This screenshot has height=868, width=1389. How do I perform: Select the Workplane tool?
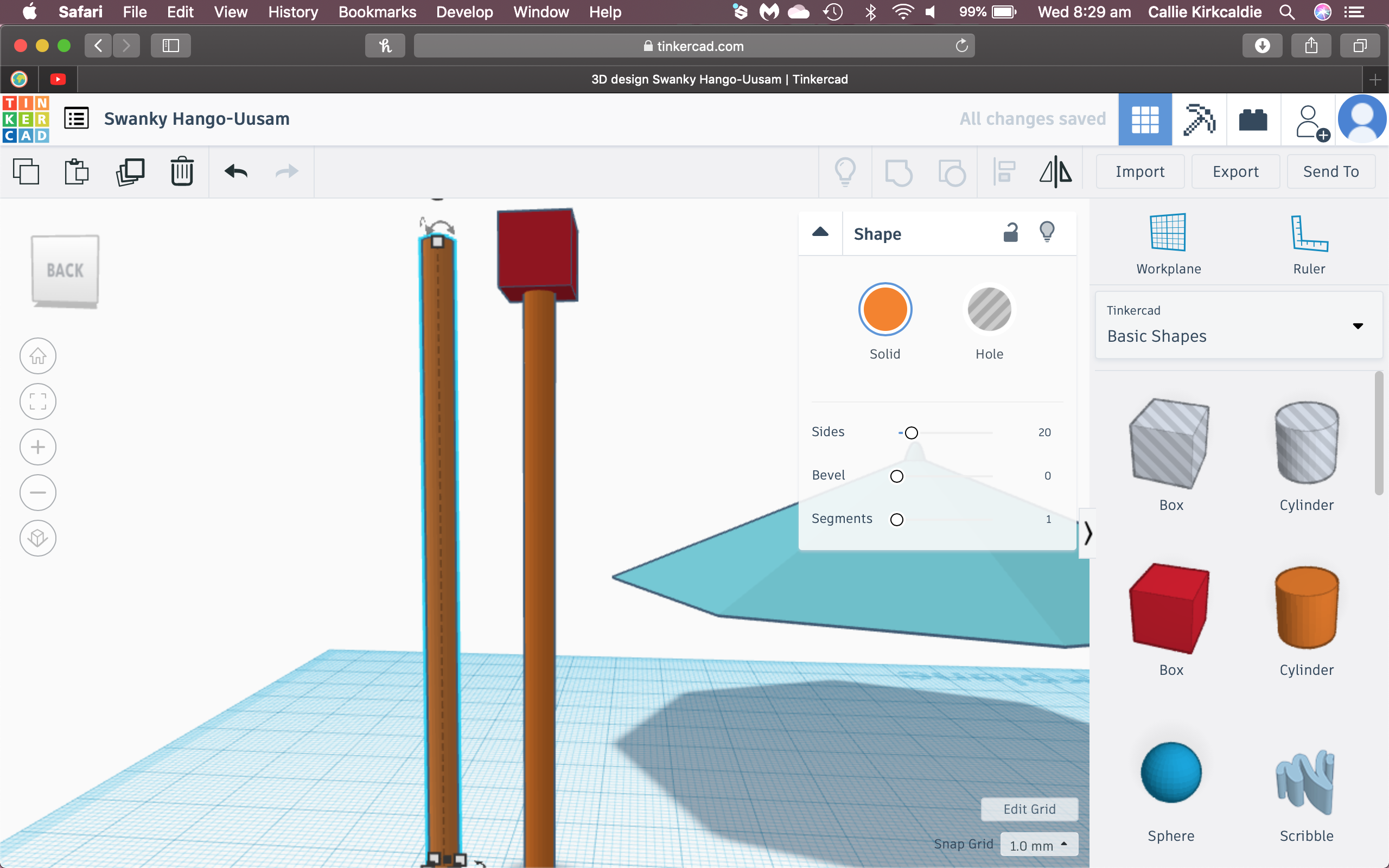tap(1168, 244)
